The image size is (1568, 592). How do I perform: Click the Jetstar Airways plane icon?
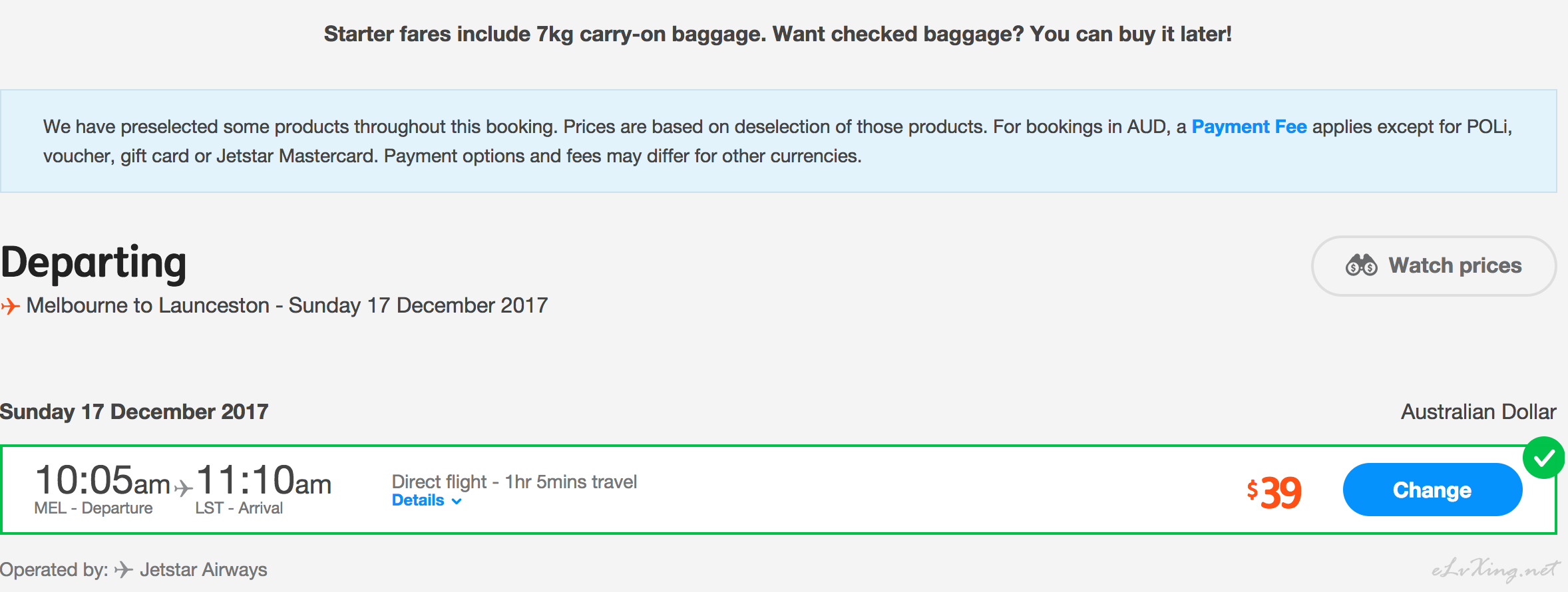(124, 569)
